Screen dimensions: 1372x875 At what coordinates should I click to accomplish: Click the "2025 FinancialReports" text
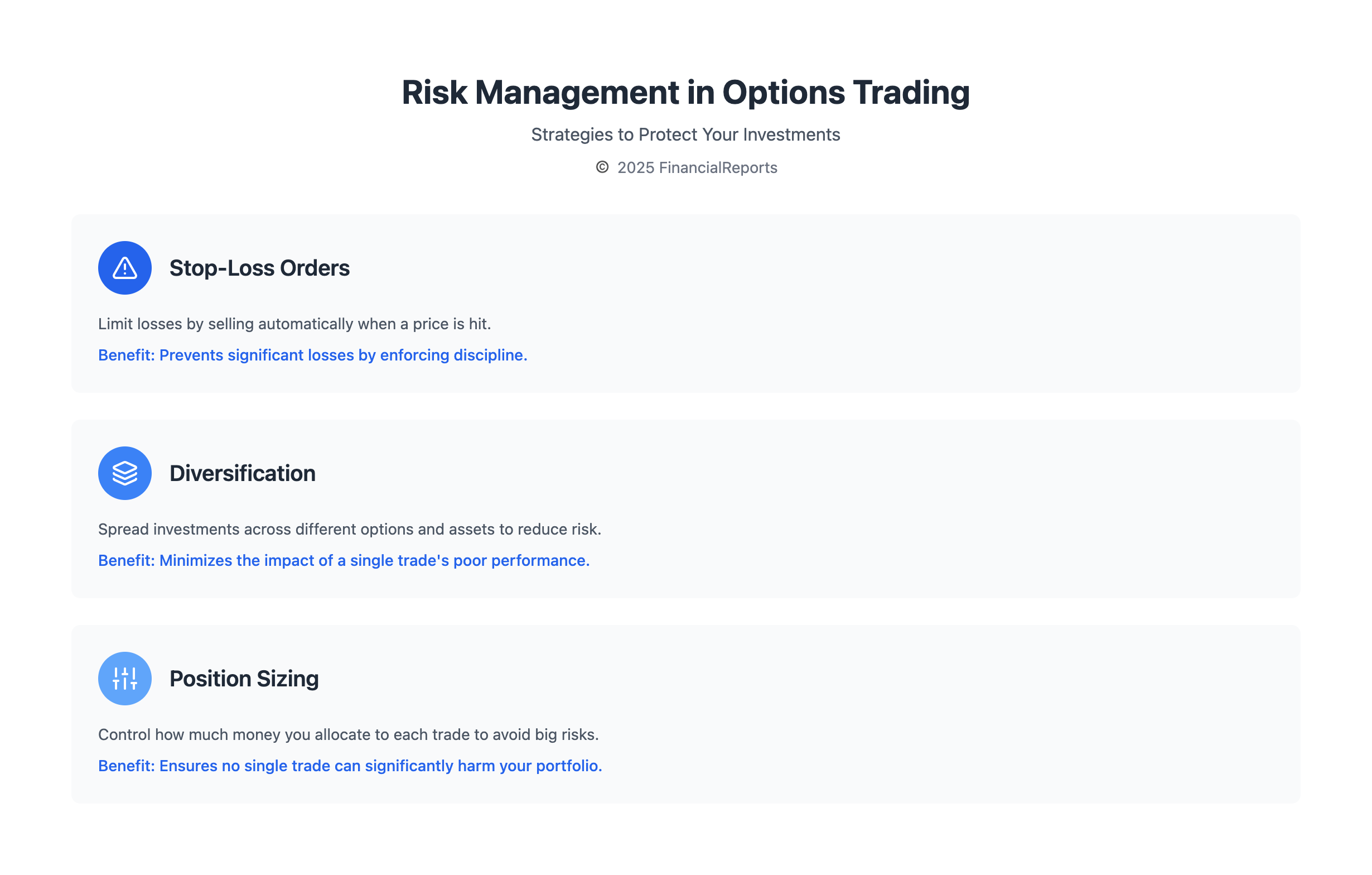(x=697, y=167)
